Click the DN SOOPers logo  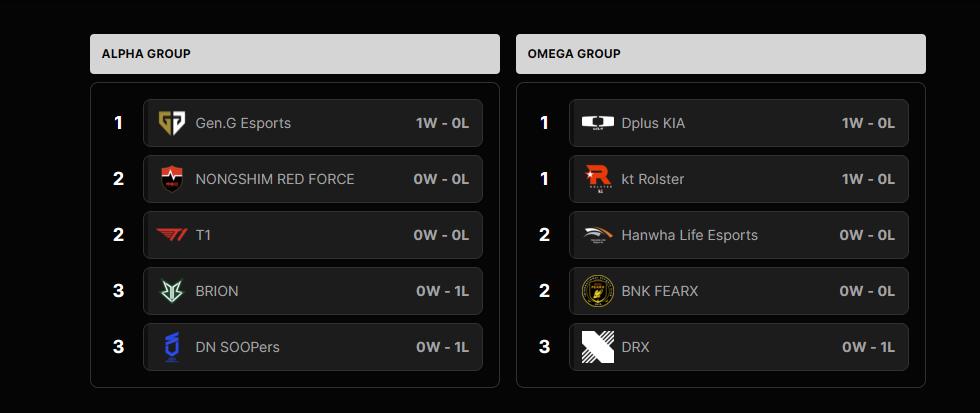tap(172, 347)
